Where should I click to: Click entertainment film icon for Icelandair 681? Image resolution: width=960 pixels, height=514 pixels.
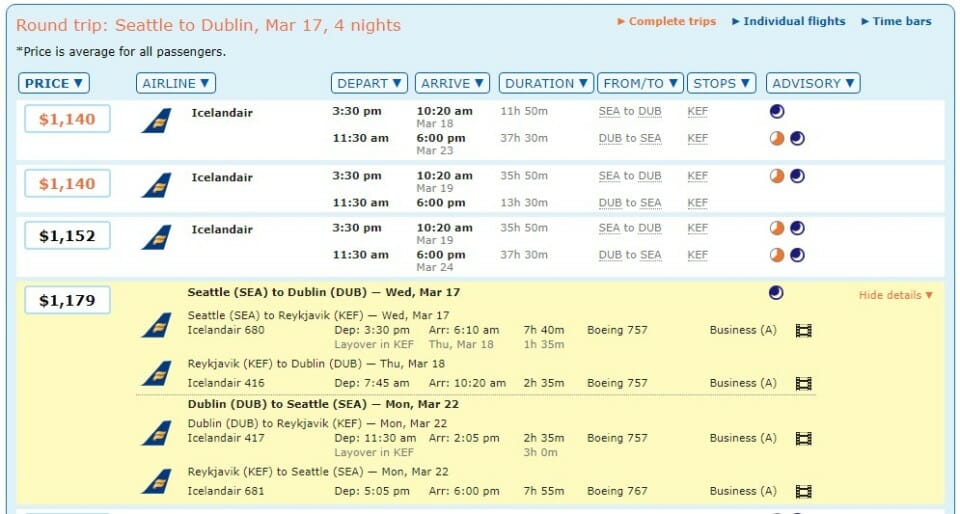click(x=803, y=491)
